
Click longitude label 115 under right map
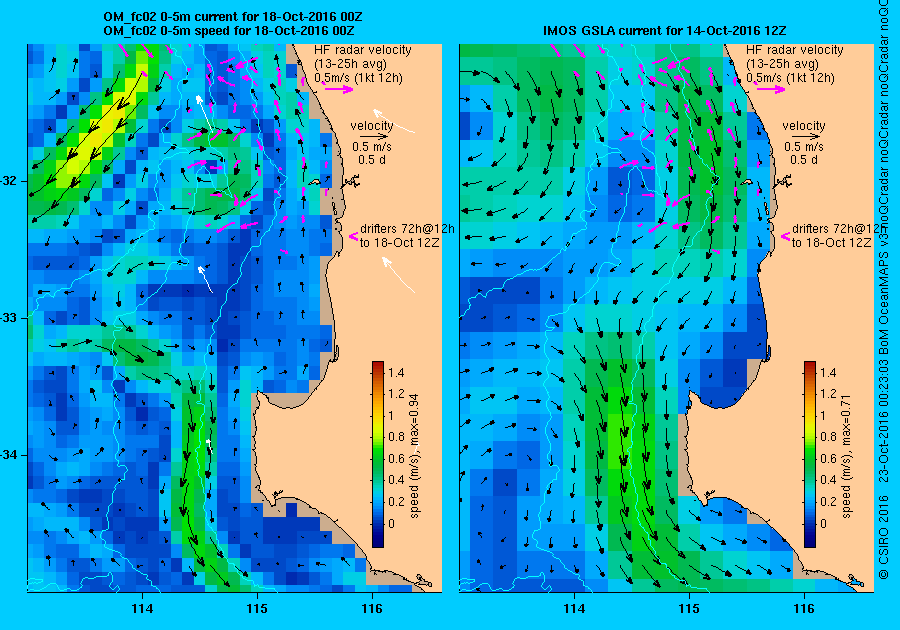click(689, 609)
